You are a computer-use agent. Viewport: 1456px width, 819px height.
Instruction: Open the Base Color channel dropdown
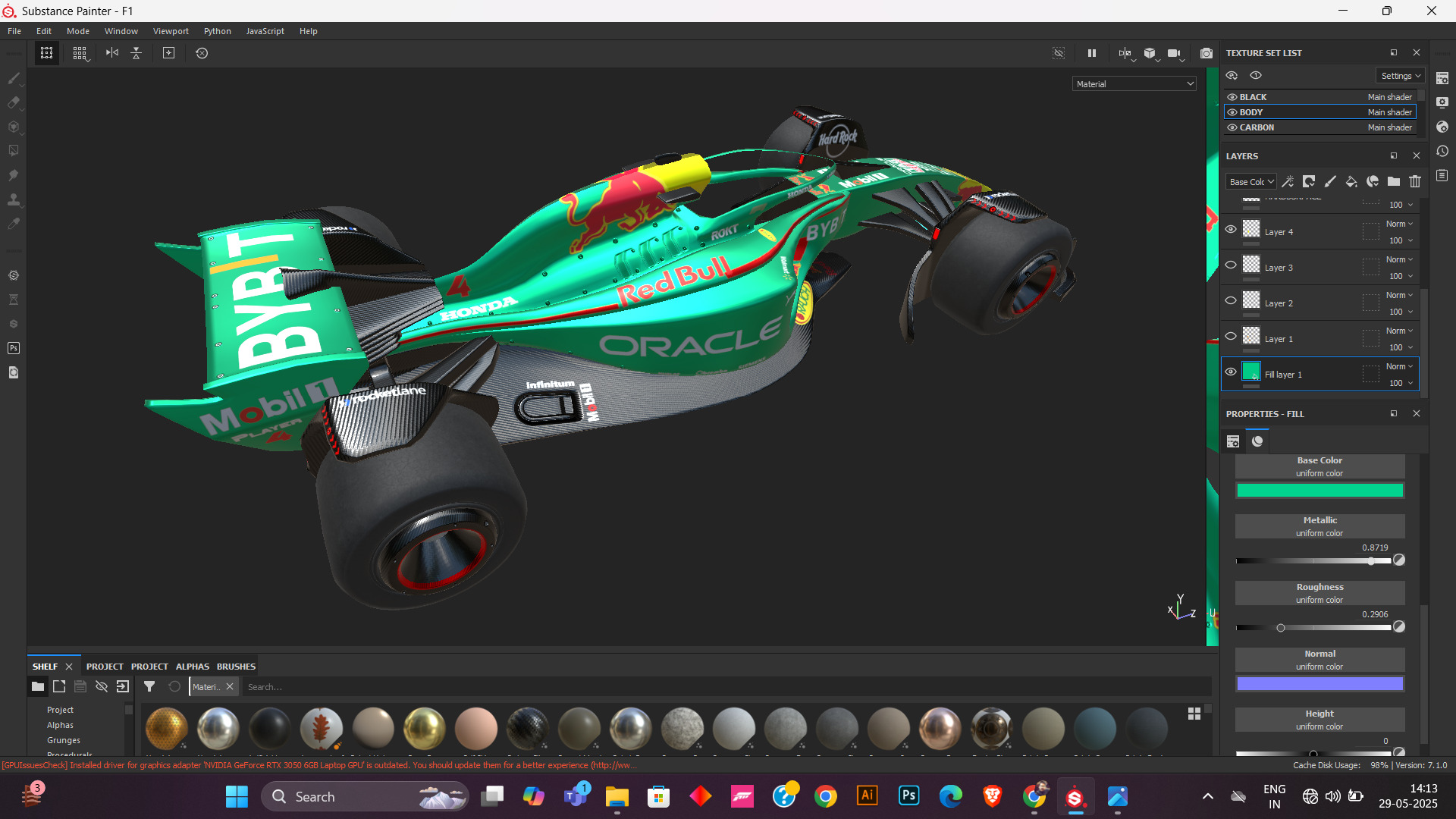tap(1251, 182)
